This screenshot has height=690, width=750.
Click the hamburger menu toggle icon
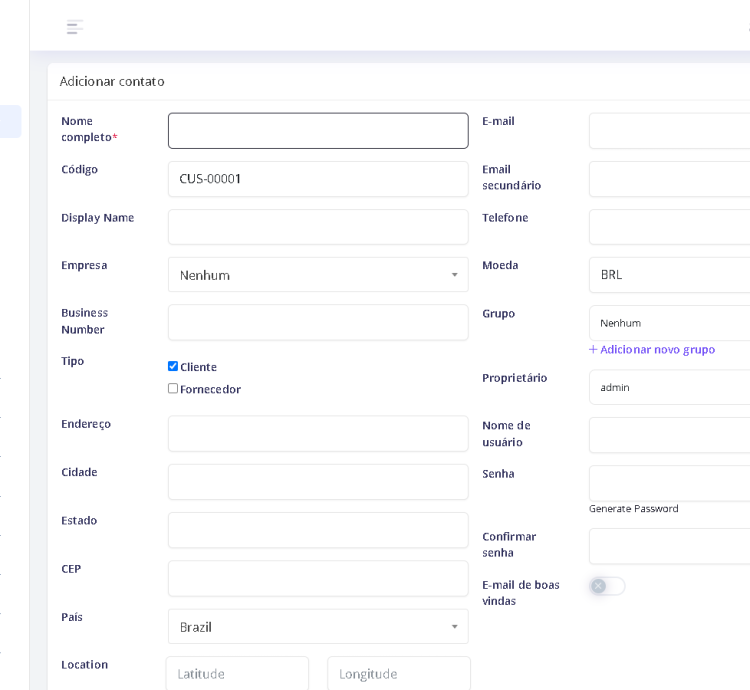tap(75, 27)
